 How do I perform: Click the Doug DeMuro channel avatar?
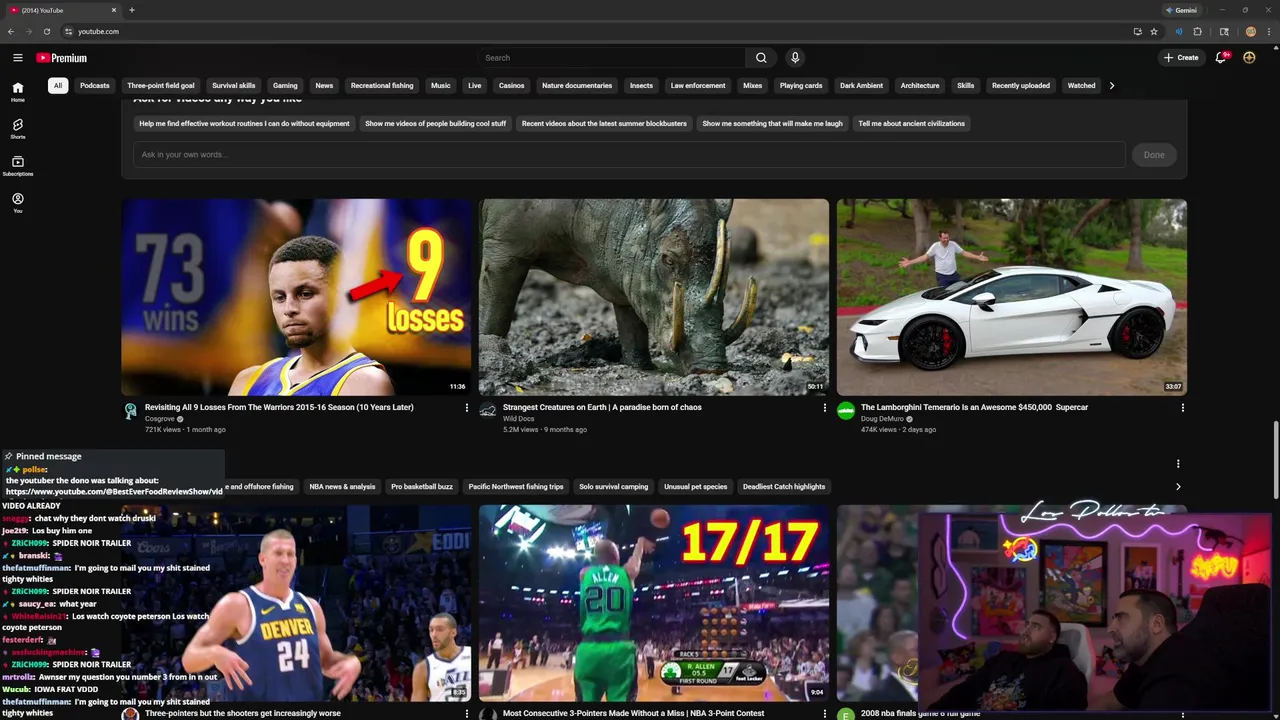pos(846,411)
